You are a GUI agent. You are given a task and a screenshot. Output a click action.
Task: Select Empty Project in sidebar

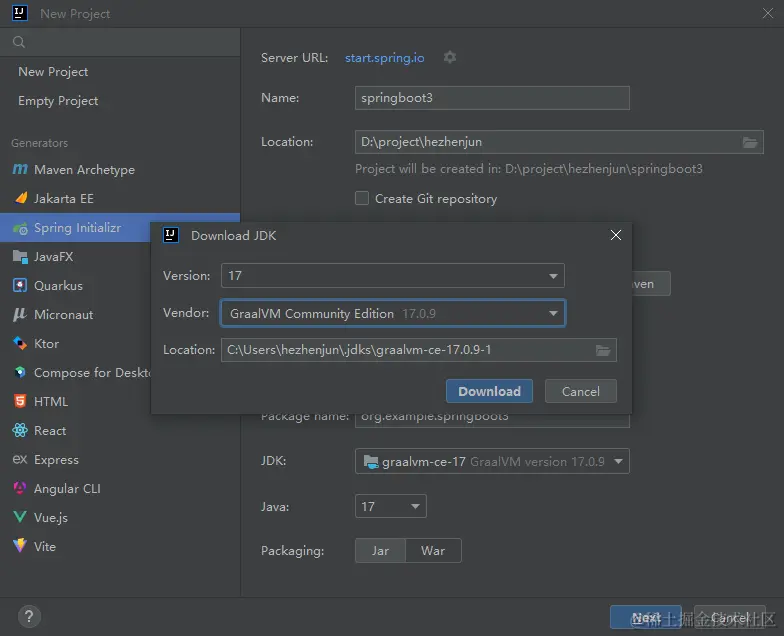(x=58, y=100)
